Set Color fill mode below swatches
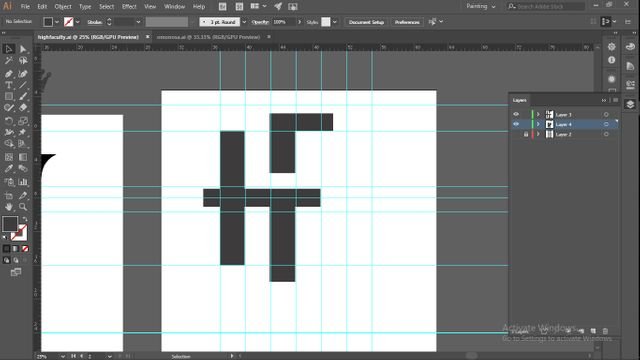 [7, 248]
